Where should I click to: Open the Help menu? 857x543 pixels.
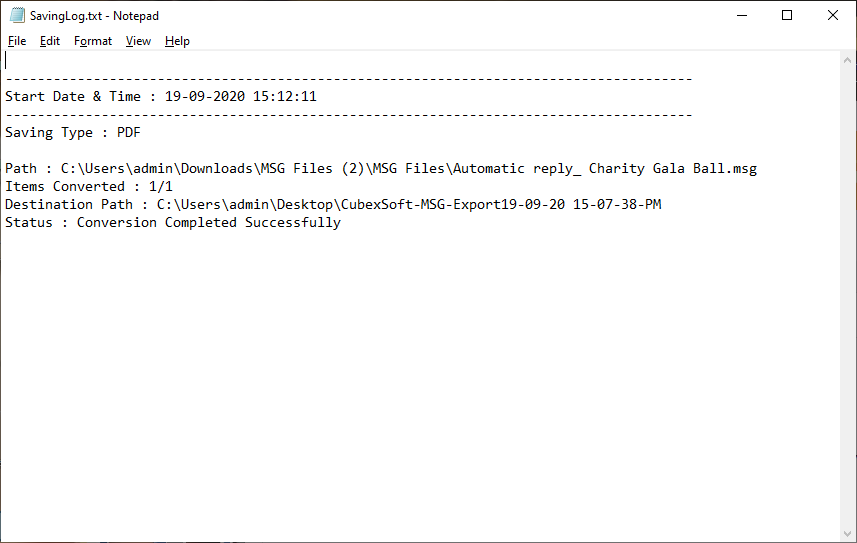pos(177,41)
